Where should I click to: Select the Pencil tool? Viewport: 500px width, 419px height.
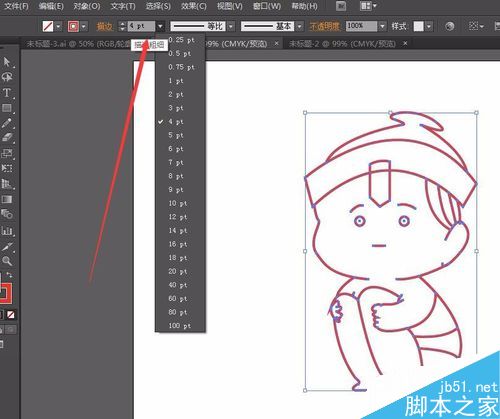(x=7, y=123)
